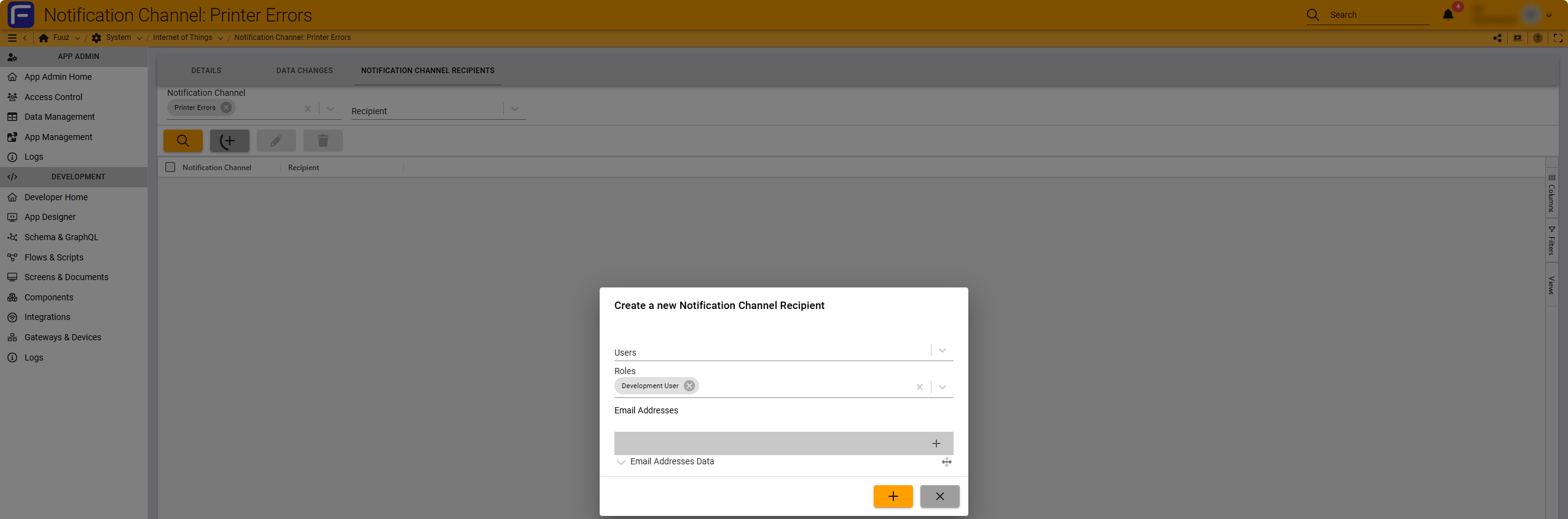Expand the Email Addresses Data section
This screenshot has height=519, width=1568.
pyautogui.click(x=621, y=462)
